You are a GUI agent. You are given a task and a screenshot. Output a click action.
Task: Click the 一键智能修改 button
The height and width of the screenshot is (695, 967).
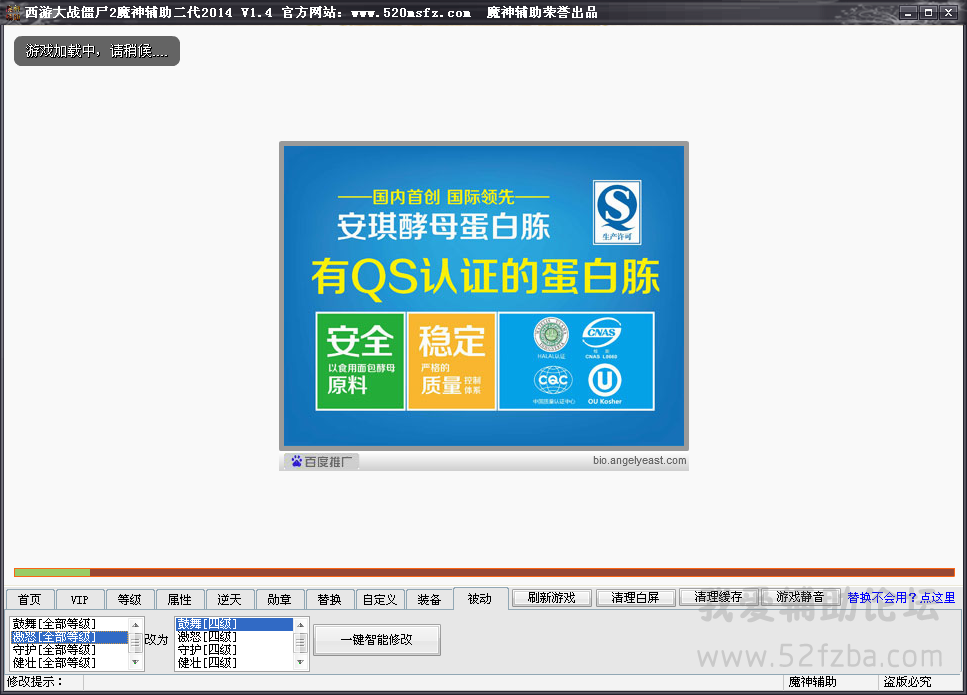click(x=376, y=640)
